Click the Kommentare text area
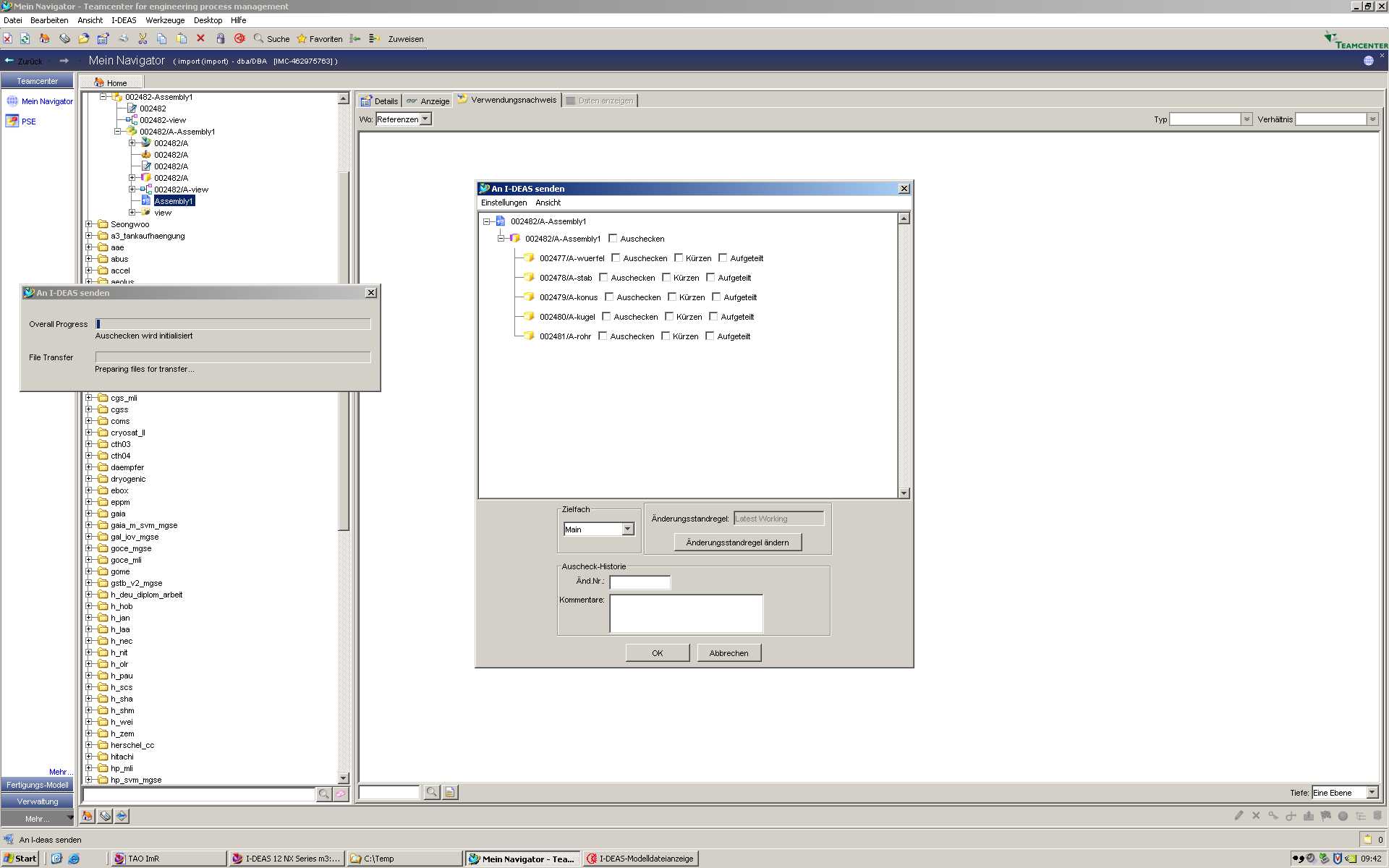Viewport: 1389px width, 868px height. (686, 613)
